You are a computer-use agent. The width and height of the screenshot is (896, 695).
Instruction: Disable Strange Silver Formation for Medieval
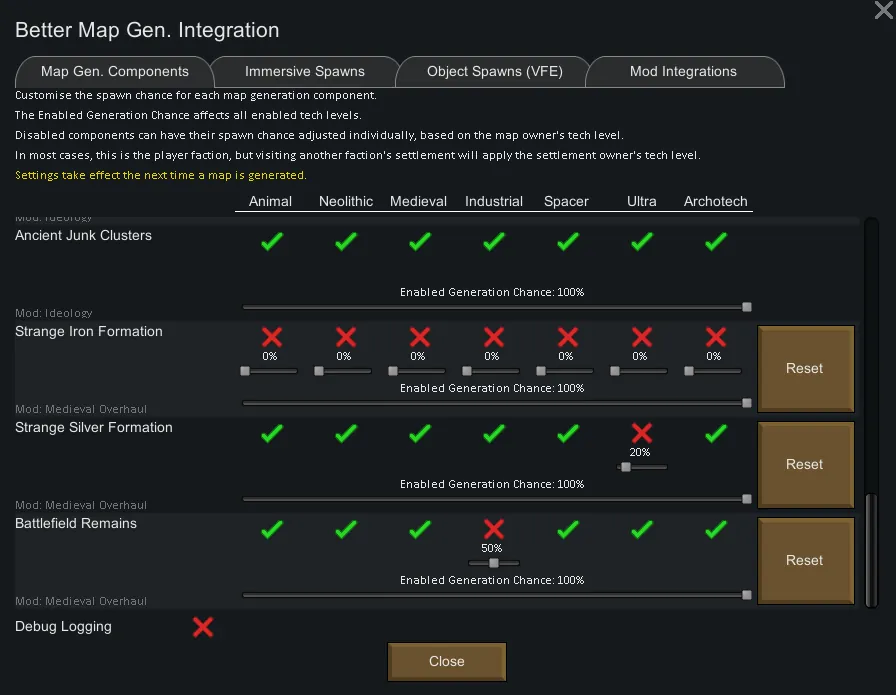[x=419, y=433]
